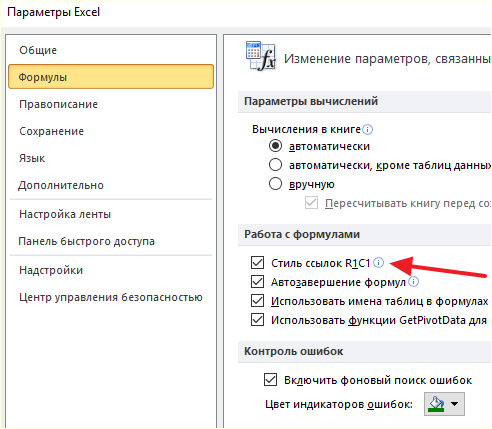Toggle Использовать функции GetPivotData checkbox
This screenshot has height=429, width=492.
257,320
